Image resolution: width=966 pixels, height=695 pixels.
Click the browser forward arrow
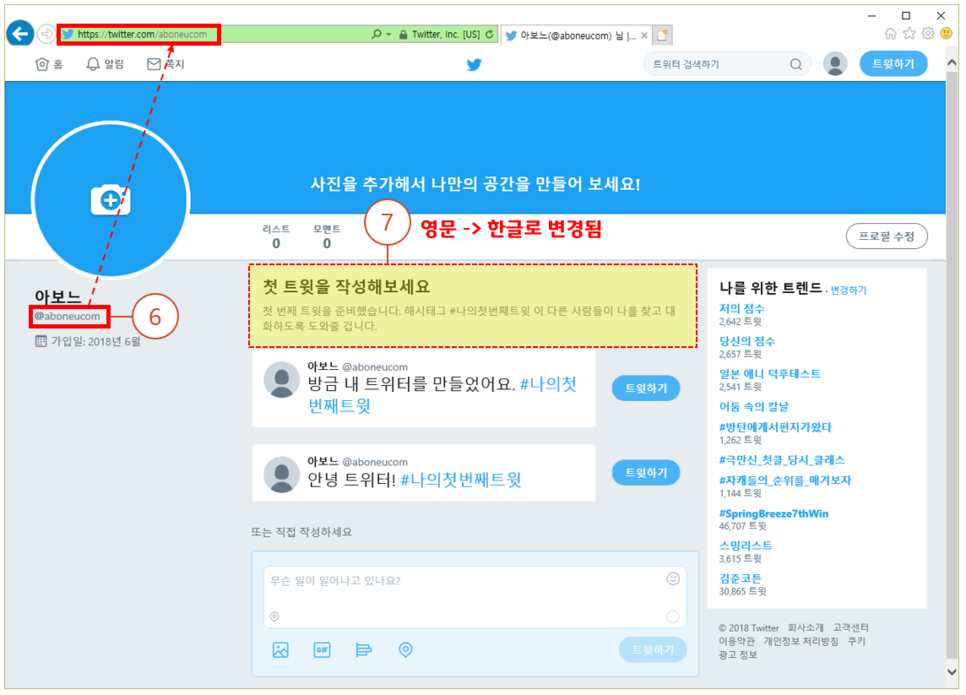pos(46,34)
